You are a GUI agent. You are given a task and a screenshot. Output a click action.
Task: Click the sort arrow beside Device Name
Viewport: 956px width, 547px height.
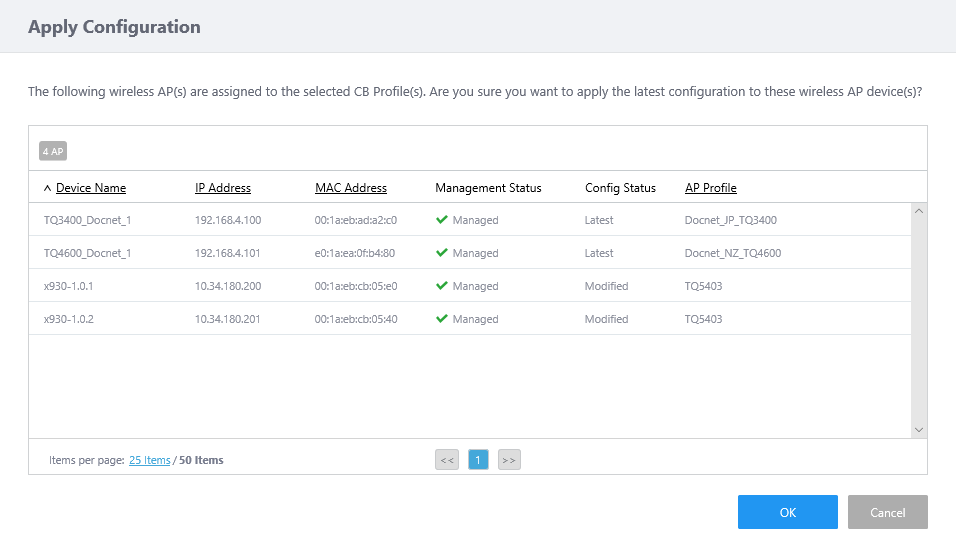tap(47, 188)
